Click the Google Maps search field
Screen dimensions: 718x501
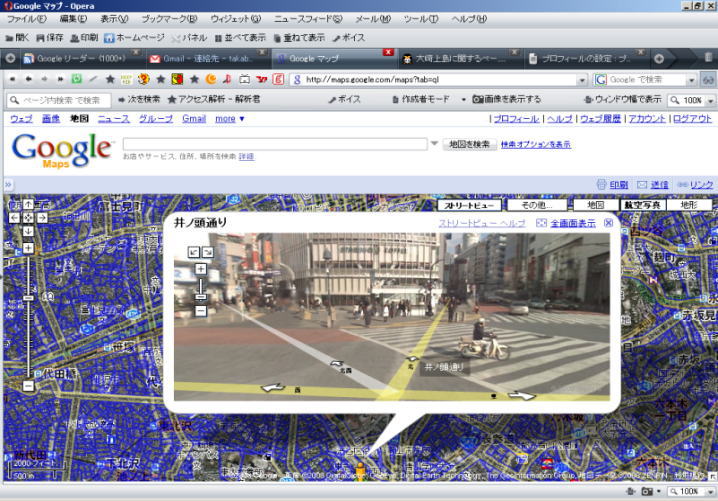275,144
